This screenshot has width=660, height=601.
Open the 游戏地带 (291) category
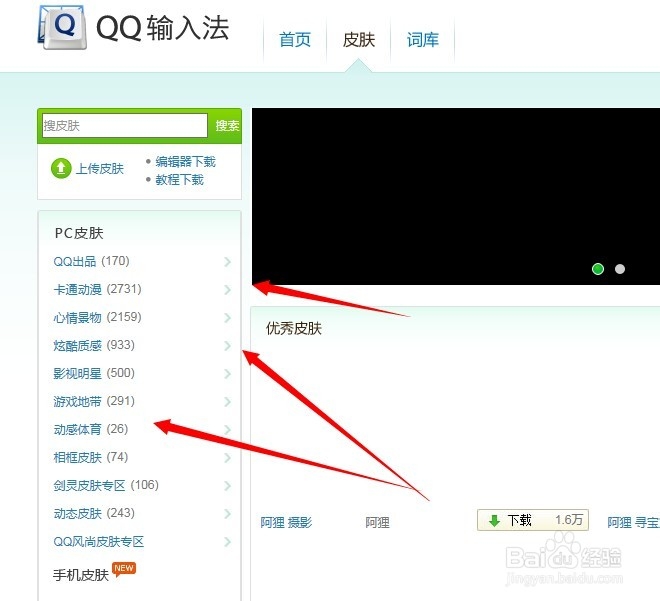coord(94,401)
